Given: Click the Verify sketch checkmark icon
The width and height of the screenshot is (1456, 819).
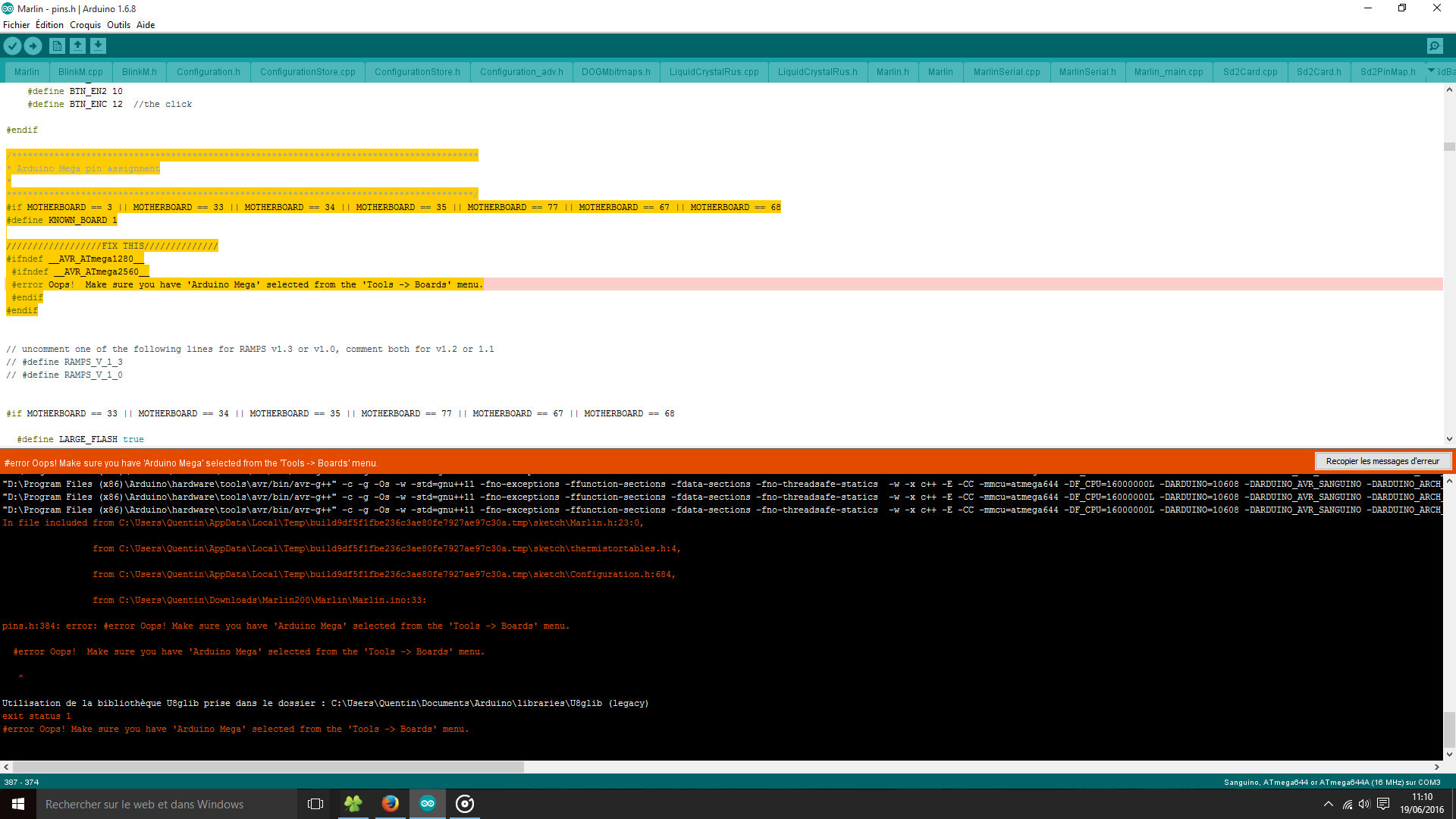Looking at the screenshot, I should click(12, 46).
